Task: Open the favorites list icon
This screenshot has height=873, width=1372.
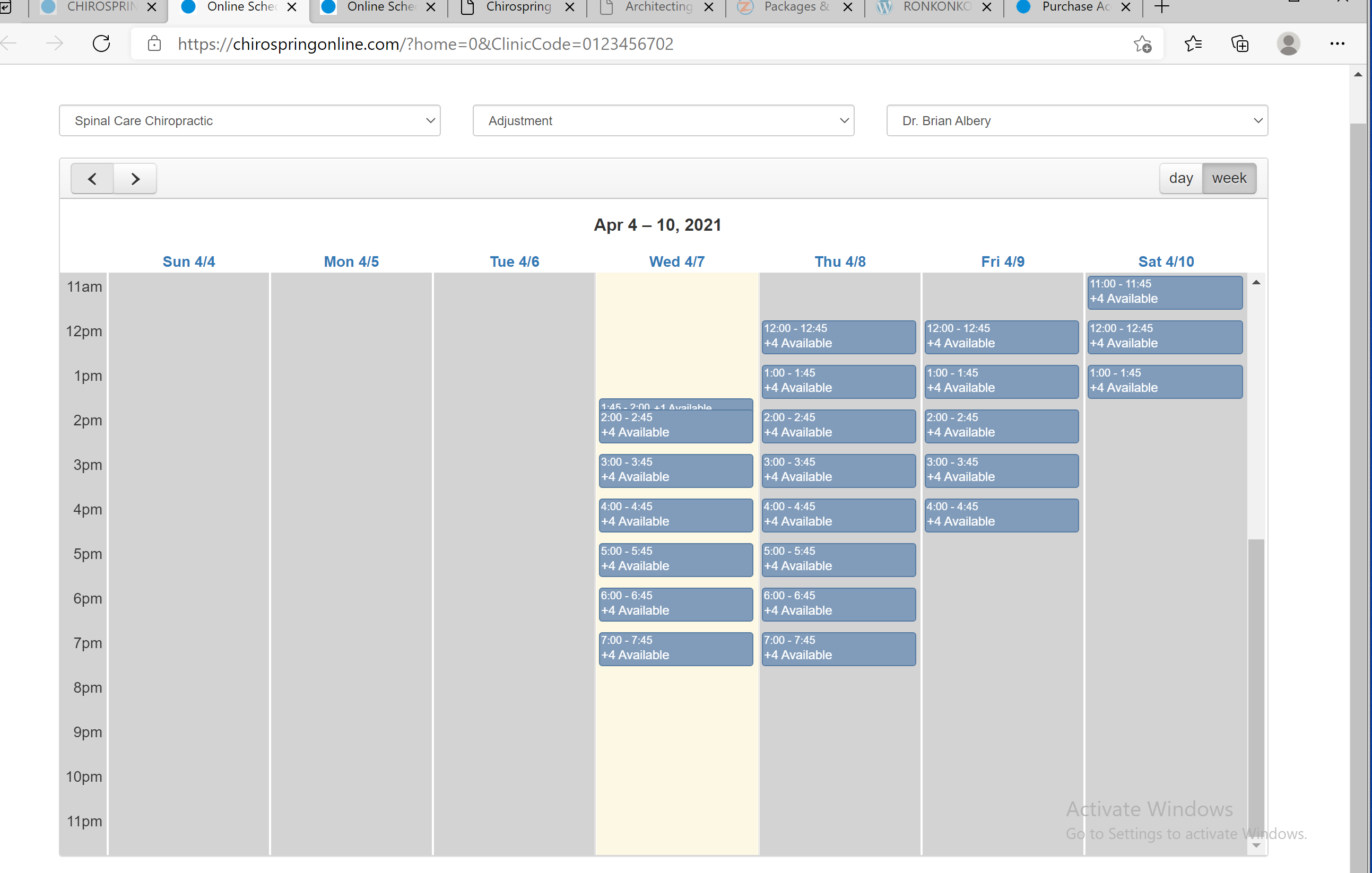Action: pos(1193,44)
